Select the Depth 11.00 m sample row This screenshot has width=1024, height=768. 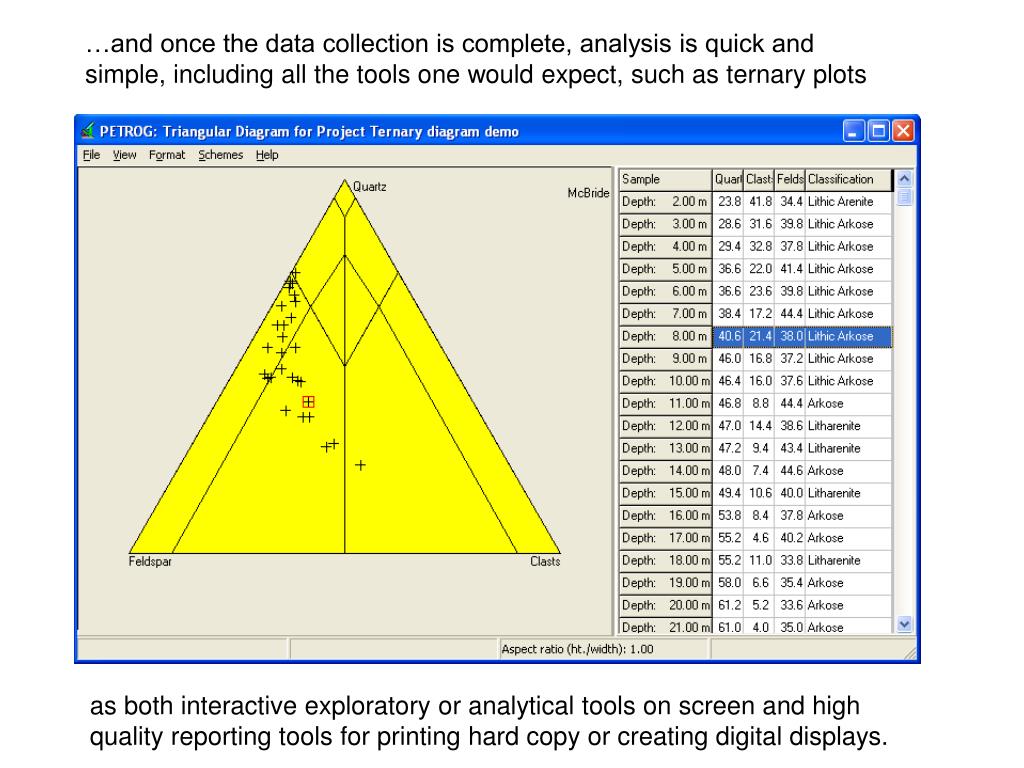(x=755, y=404)
